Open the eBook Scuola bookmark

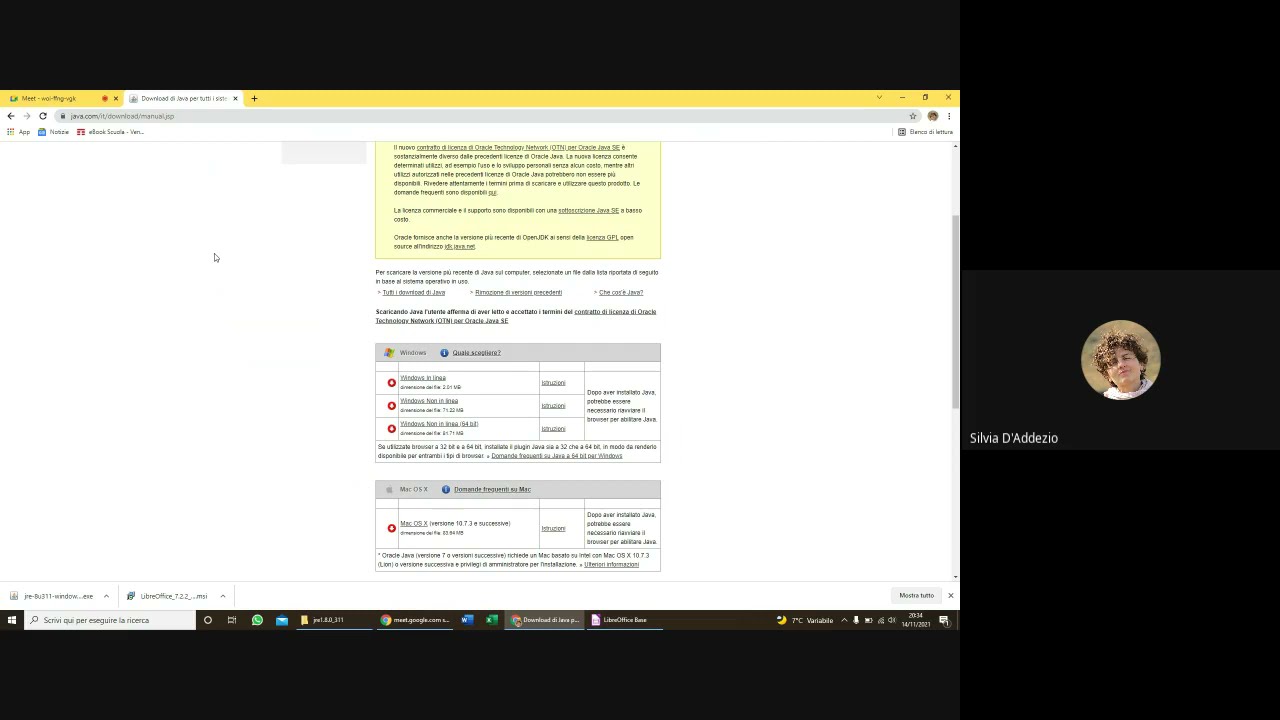click(110, 132)
